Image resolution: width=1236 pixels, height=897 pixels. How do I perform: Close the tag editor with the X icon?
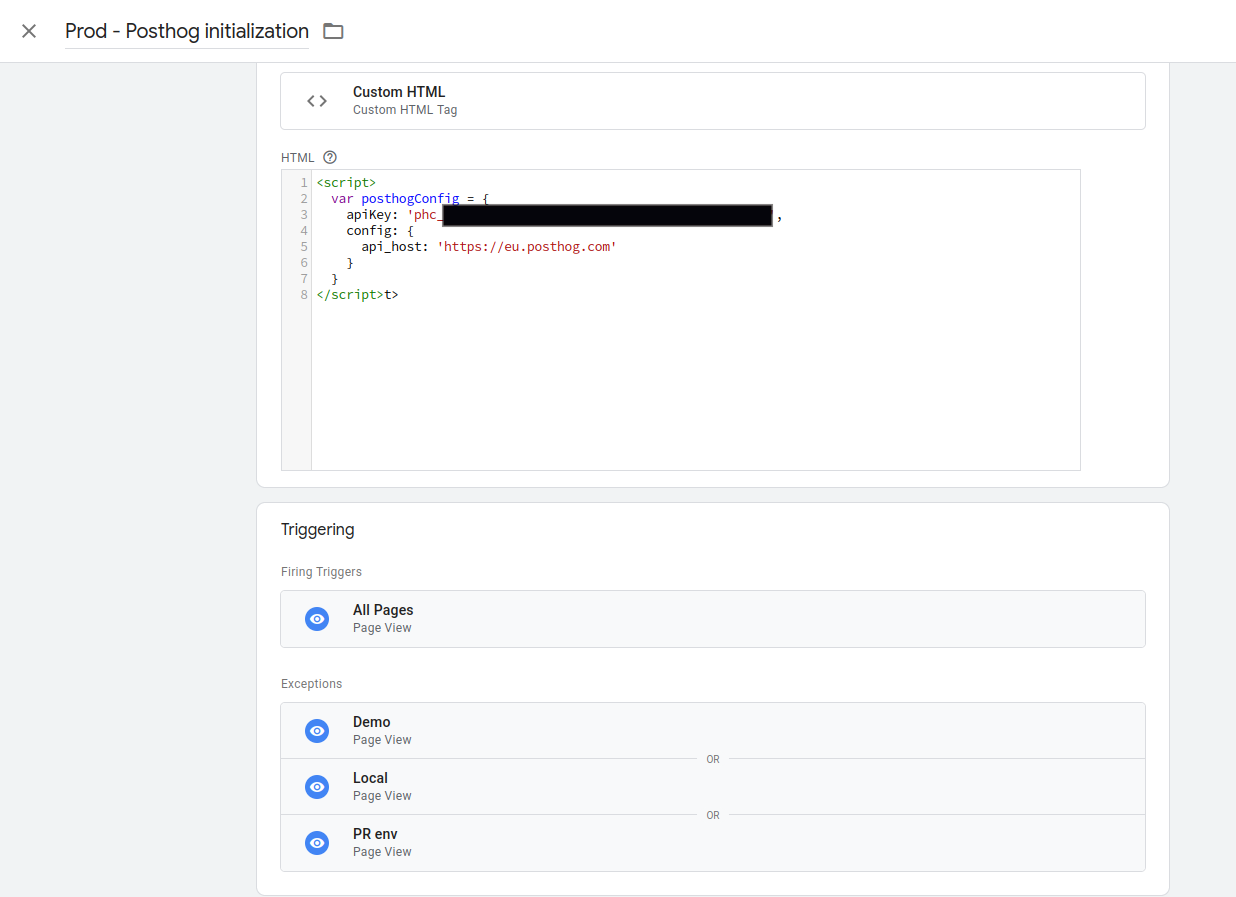[29, 31]
